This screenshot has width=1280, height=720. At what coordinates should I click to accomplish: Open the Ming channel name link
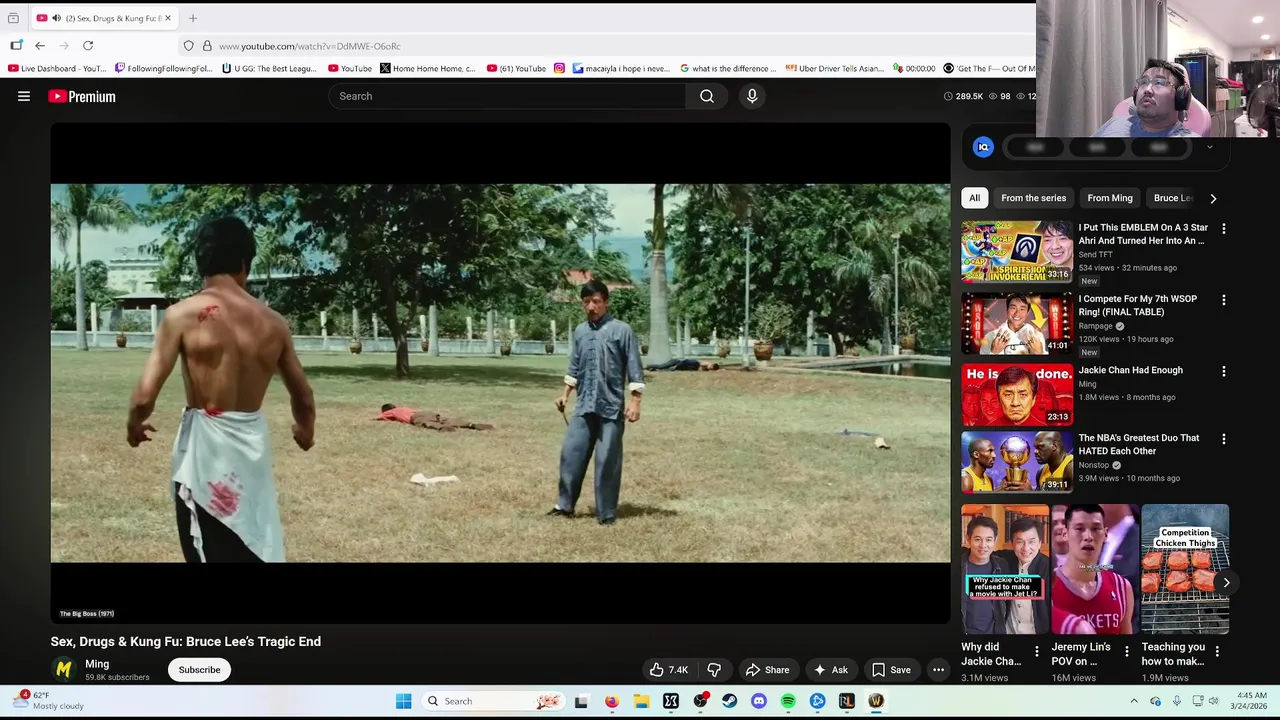pos(97,664)
